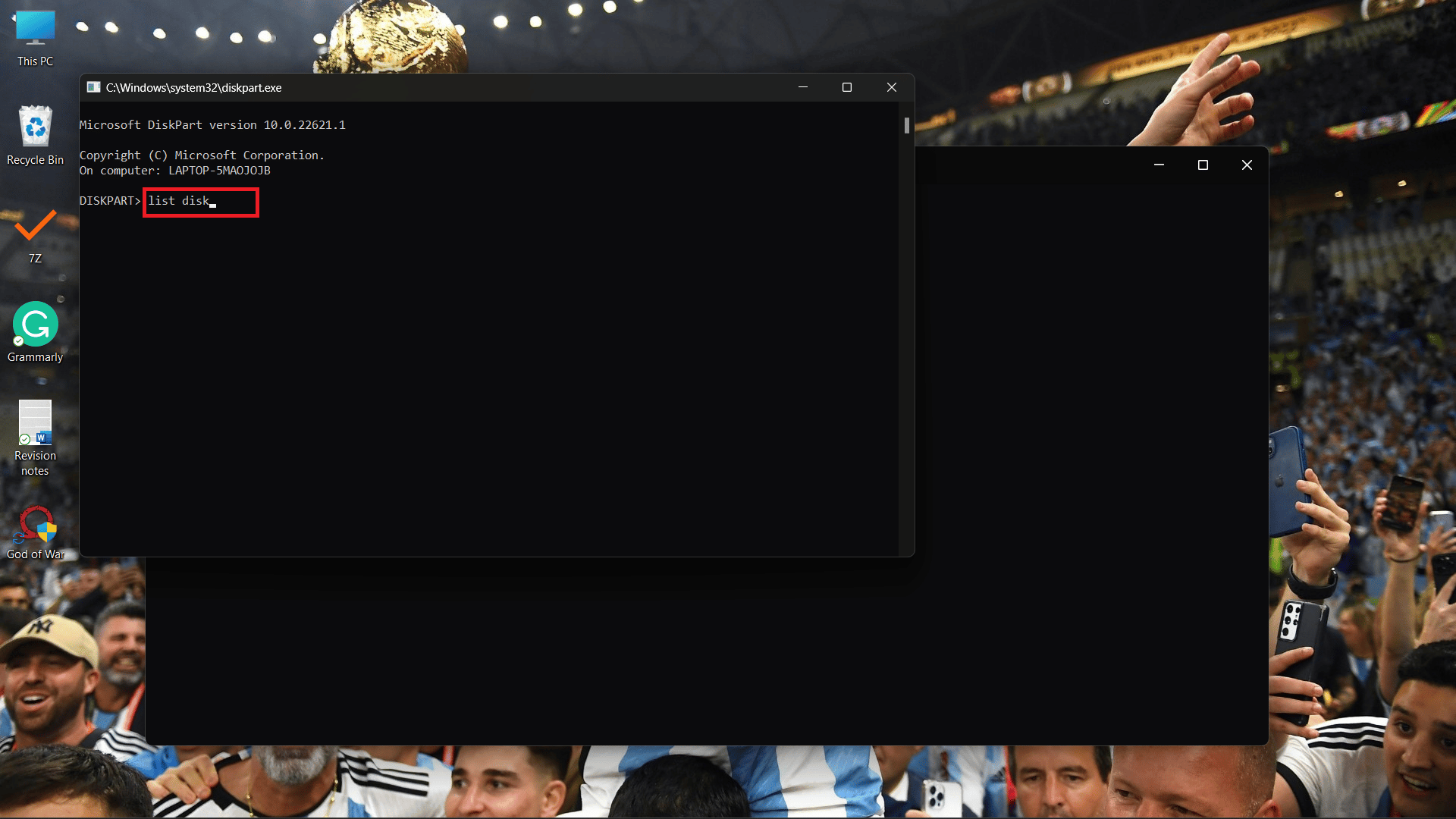Click the minimize button on the second window
The height and width of the screenshot is (819, 1456).
coord(1159,165)
